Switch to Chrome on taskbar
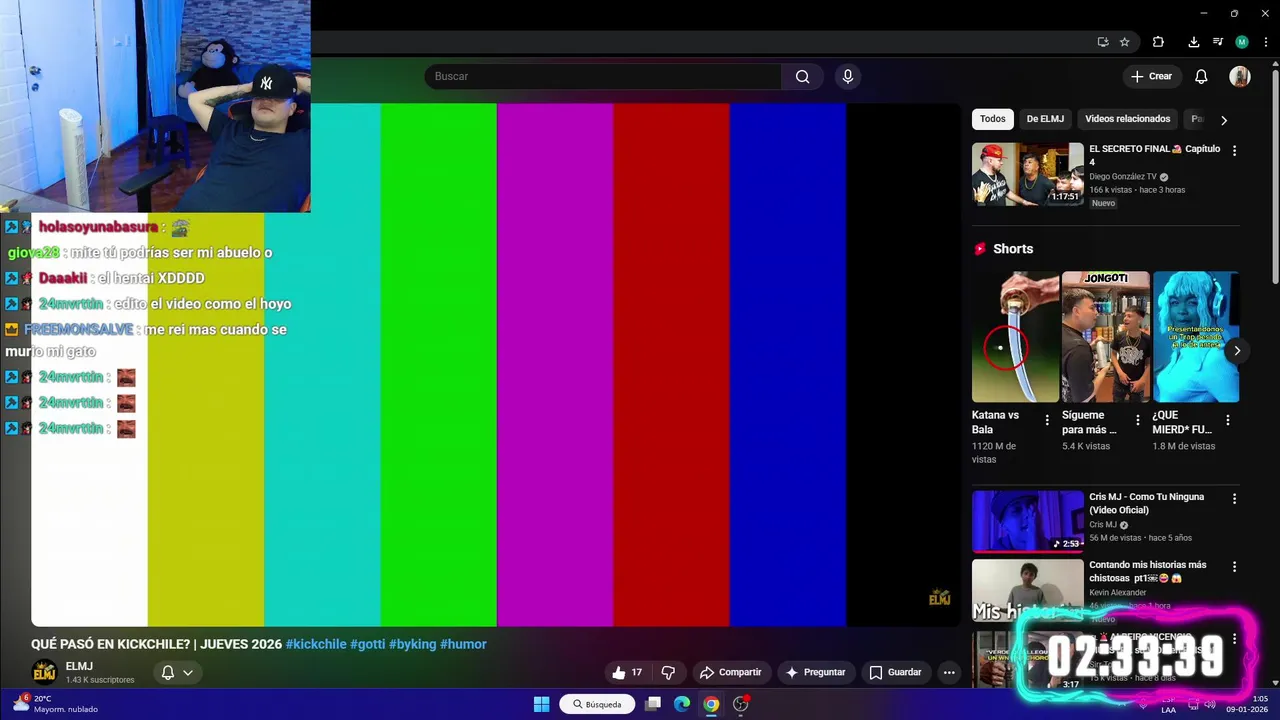The height and width of the screenshot is (720, 1280). click(711, 704)
